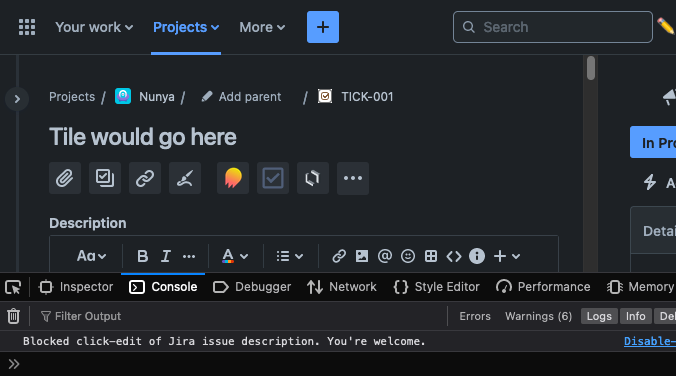
Task: Click the Add child issue icon
Action: tap(105, 178)
